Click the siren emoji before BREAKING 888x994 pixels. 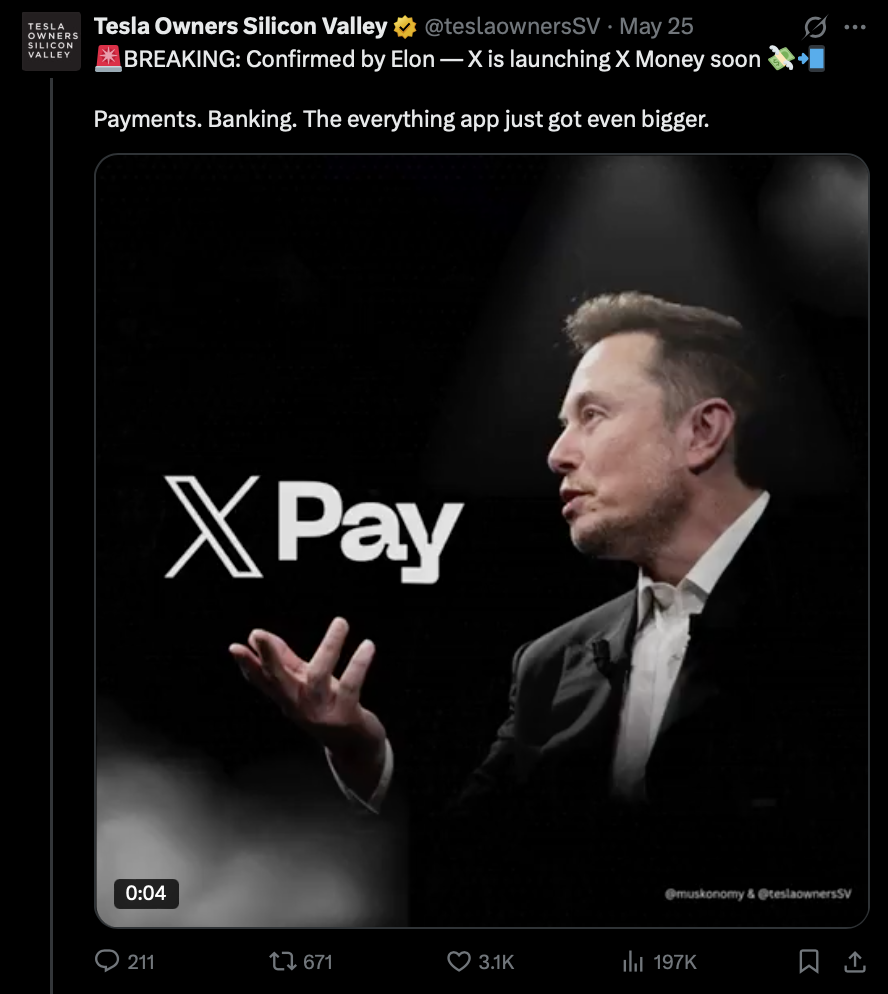(x=108, y=58)
